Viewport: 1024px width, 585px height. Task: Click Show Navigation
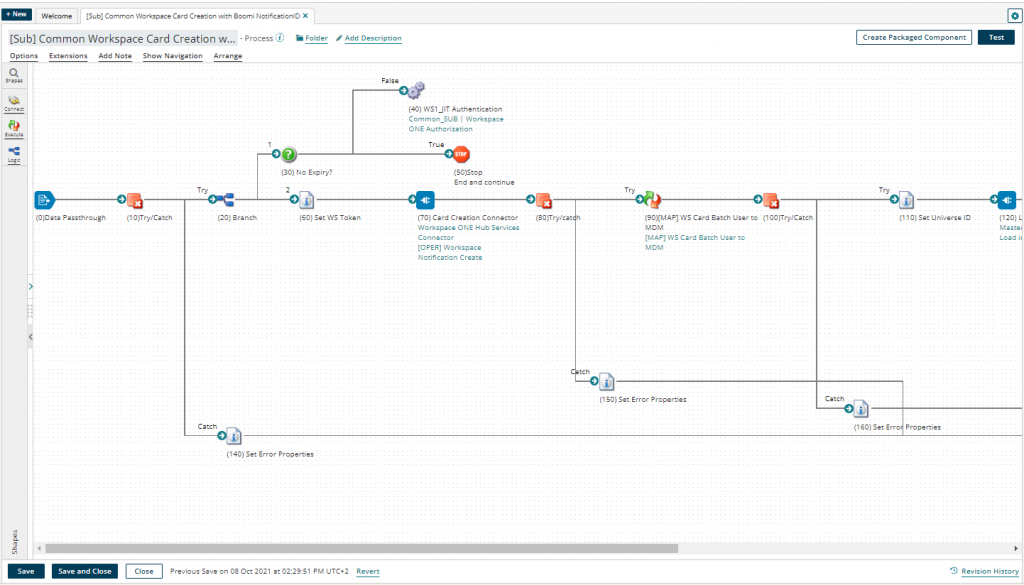click(x=172, y=56)
